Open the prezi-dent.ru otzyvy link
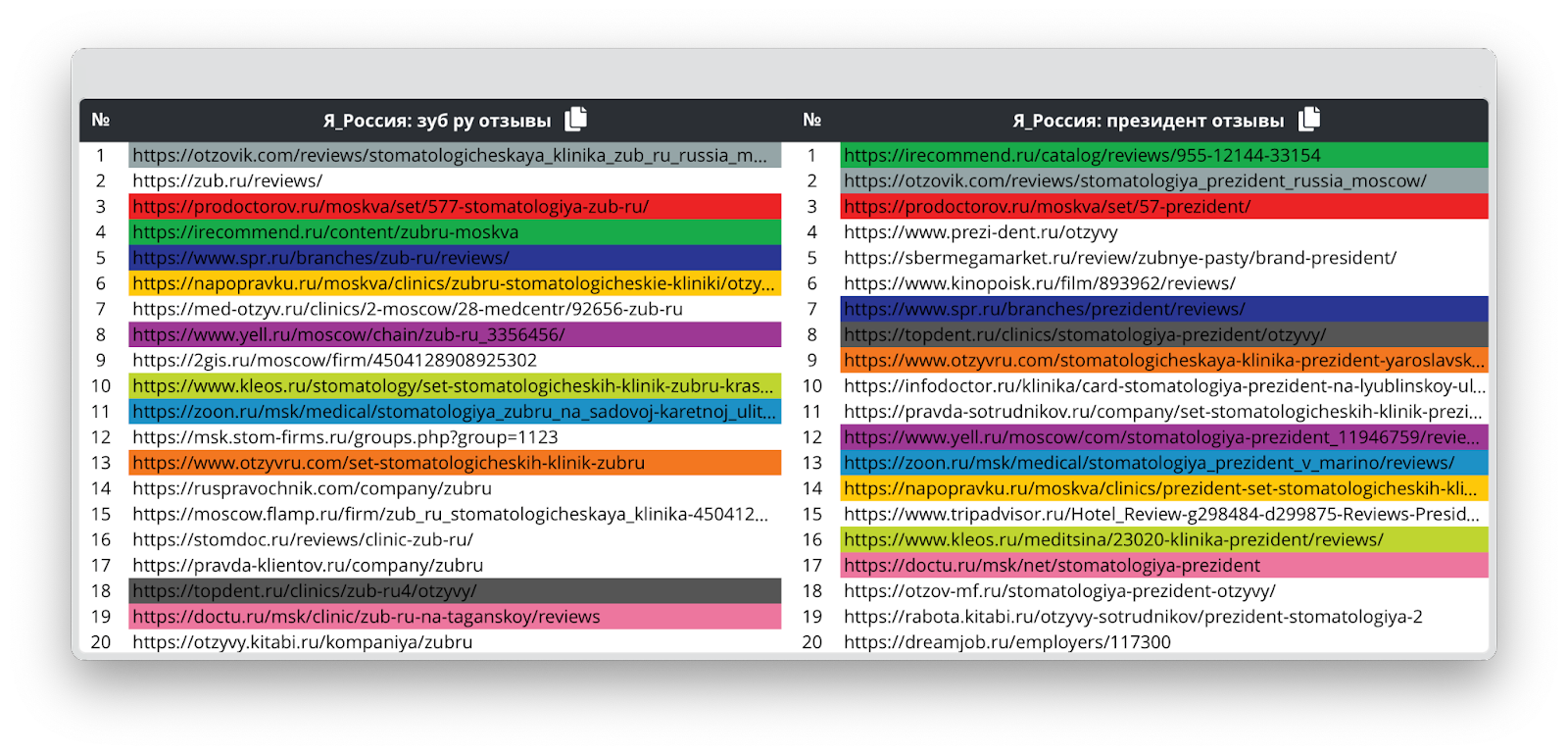 [x=980, y=232]
